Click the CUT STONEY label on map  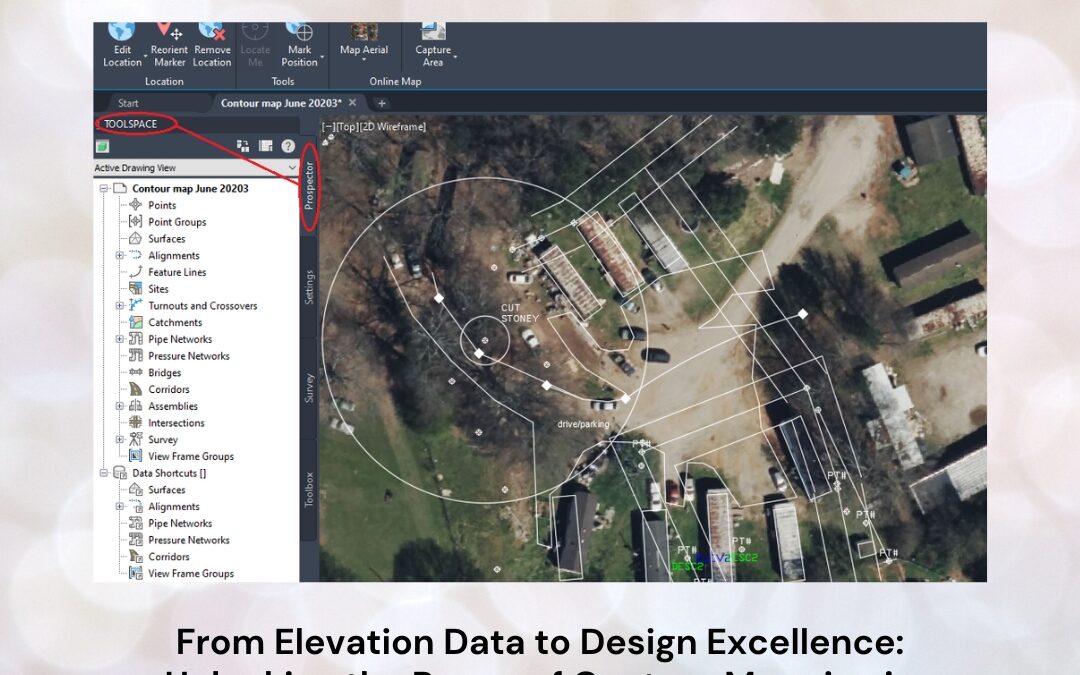pos(519,313)
